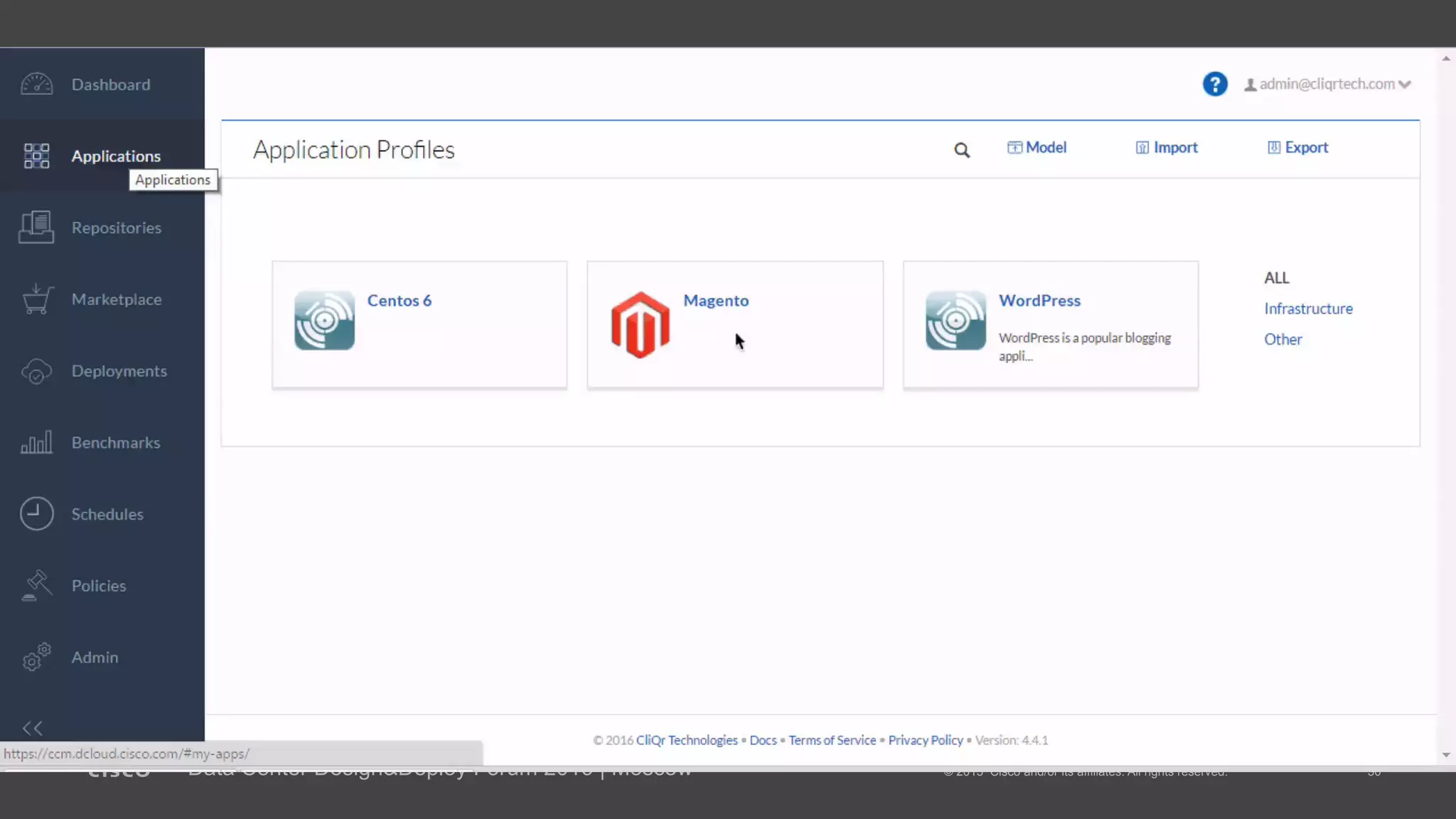Open the Magento application profile
Screen dimensions: 1456x819
coord(715,300)
